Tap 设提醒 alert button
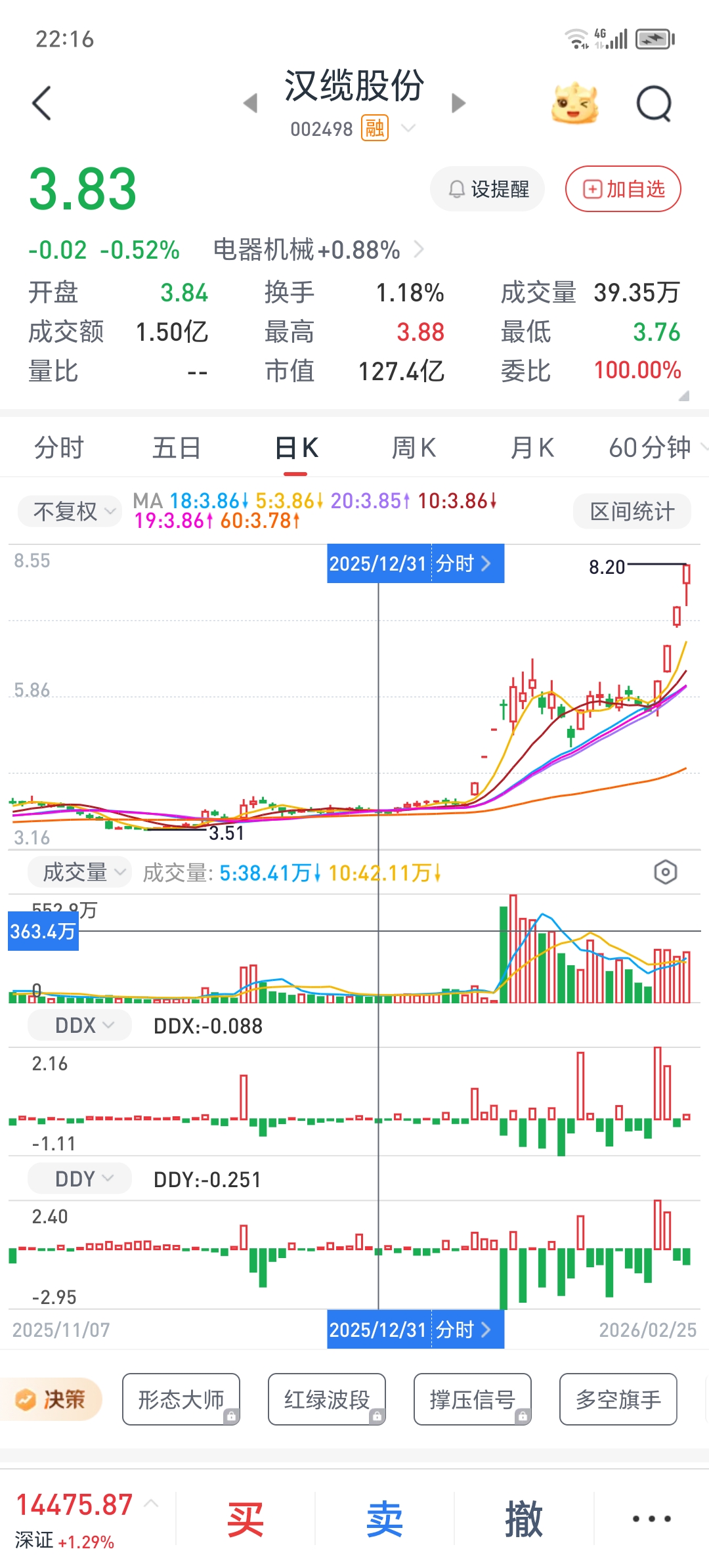The image size is (709, 1568). (488, 189)
